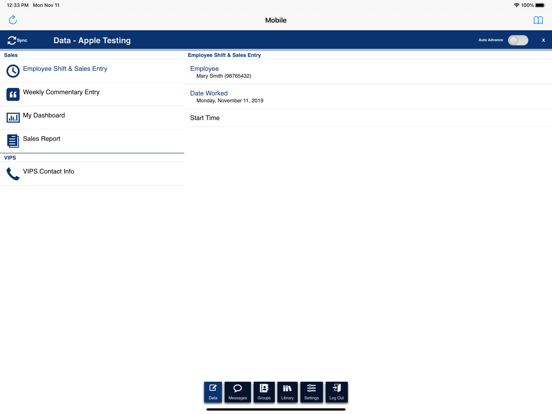Viewport: 552px width, 414px height.
Task: Switch to the Messages tab
Action: click(238, 392)
